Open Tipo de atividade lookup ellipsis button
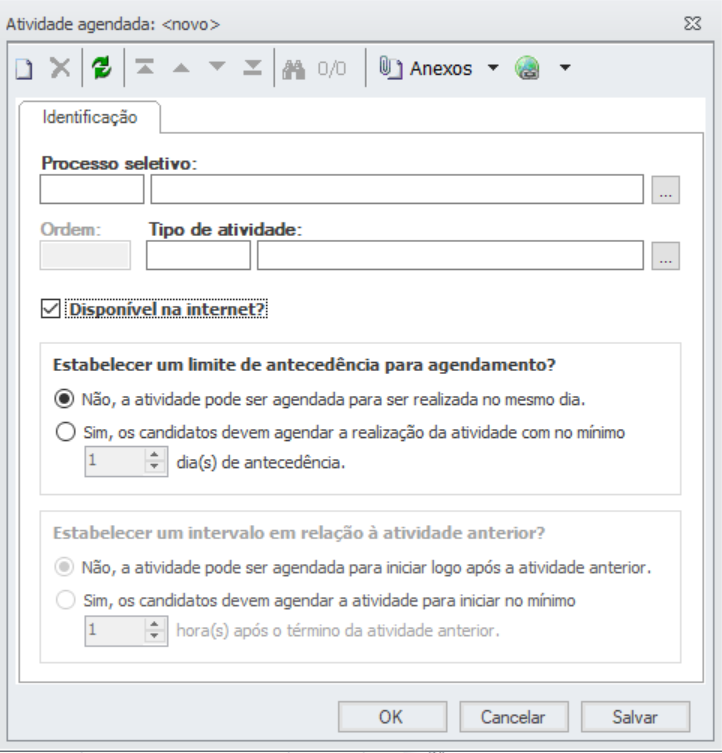 click(665, 256)
